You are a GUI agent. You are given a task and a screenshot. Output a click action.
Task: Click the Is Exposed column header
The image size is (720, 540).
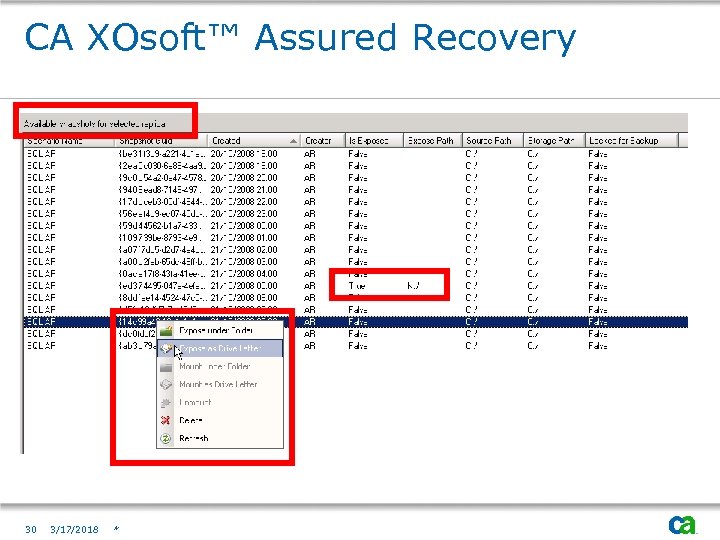click(374, 141)
